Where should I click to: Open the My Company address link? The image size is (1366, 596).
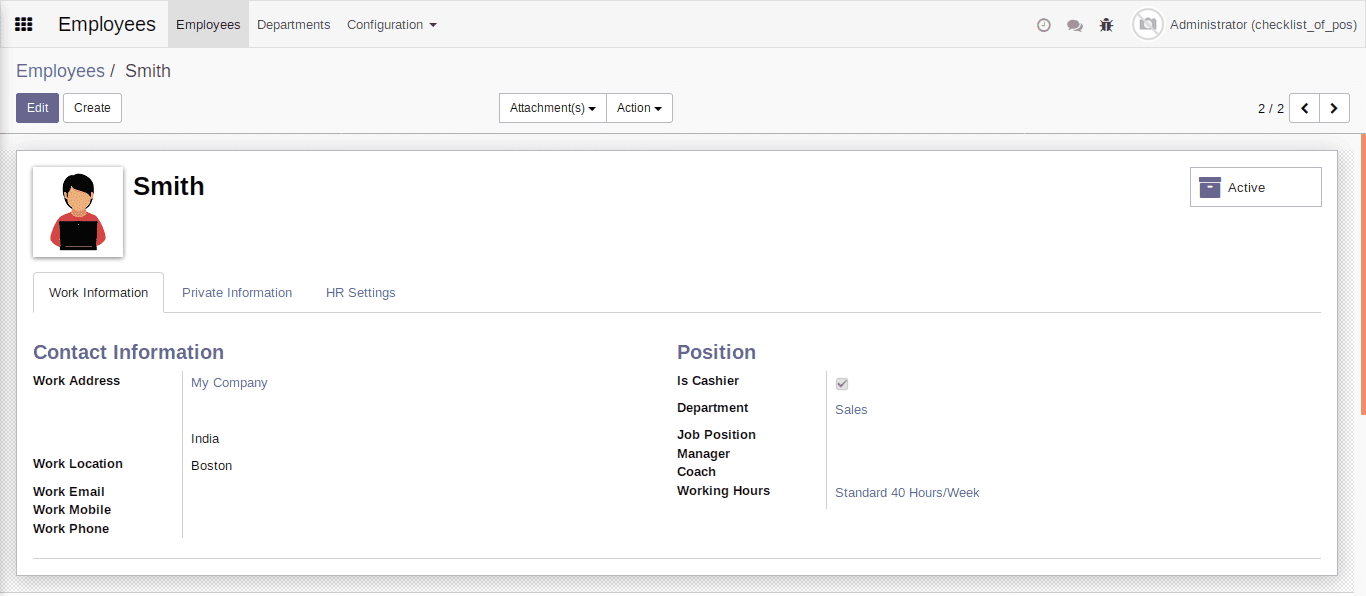click(229, 383)
